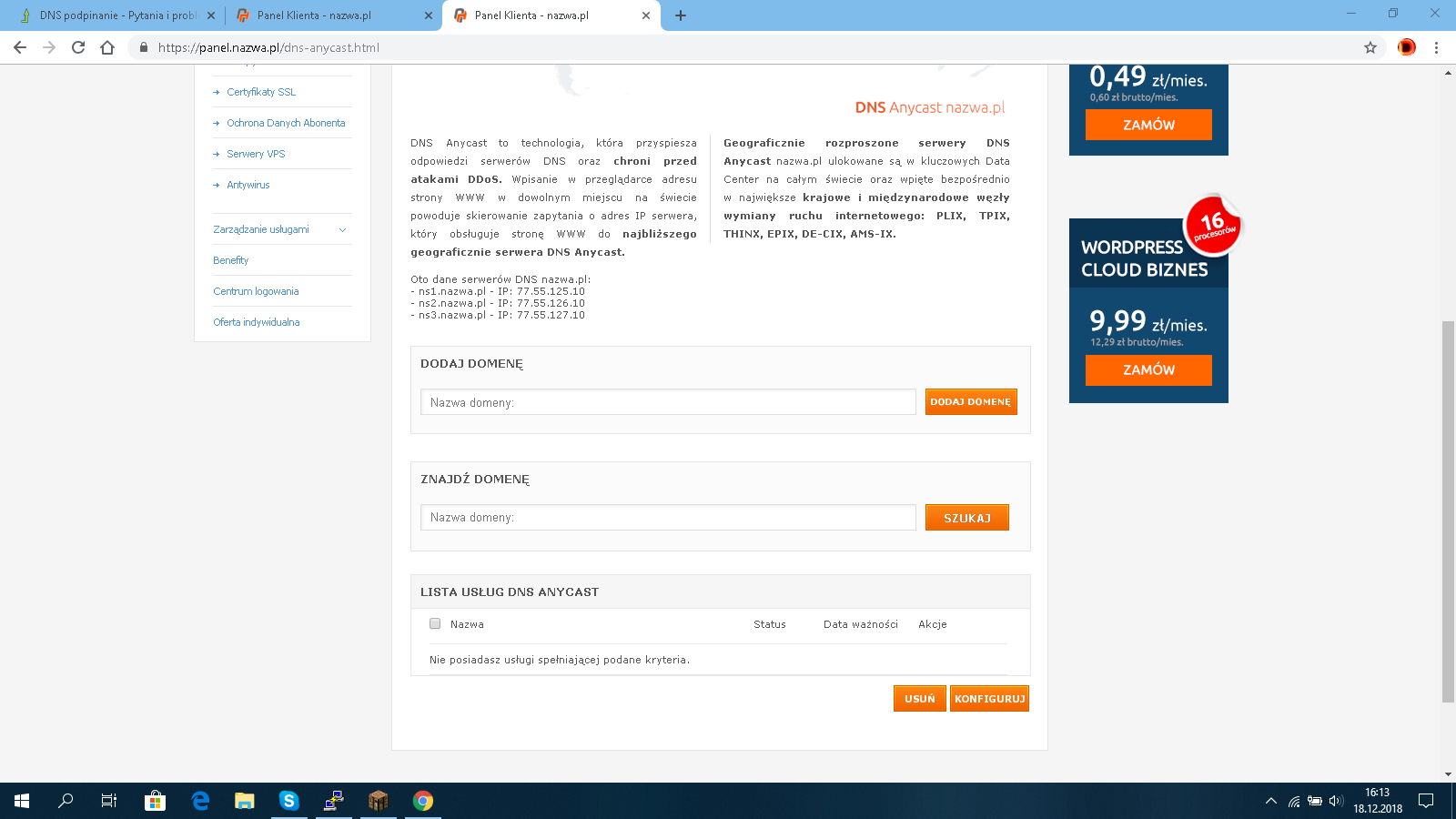
Task: Open the Serwery VPS sidebar link
Action: coord(256,154)
